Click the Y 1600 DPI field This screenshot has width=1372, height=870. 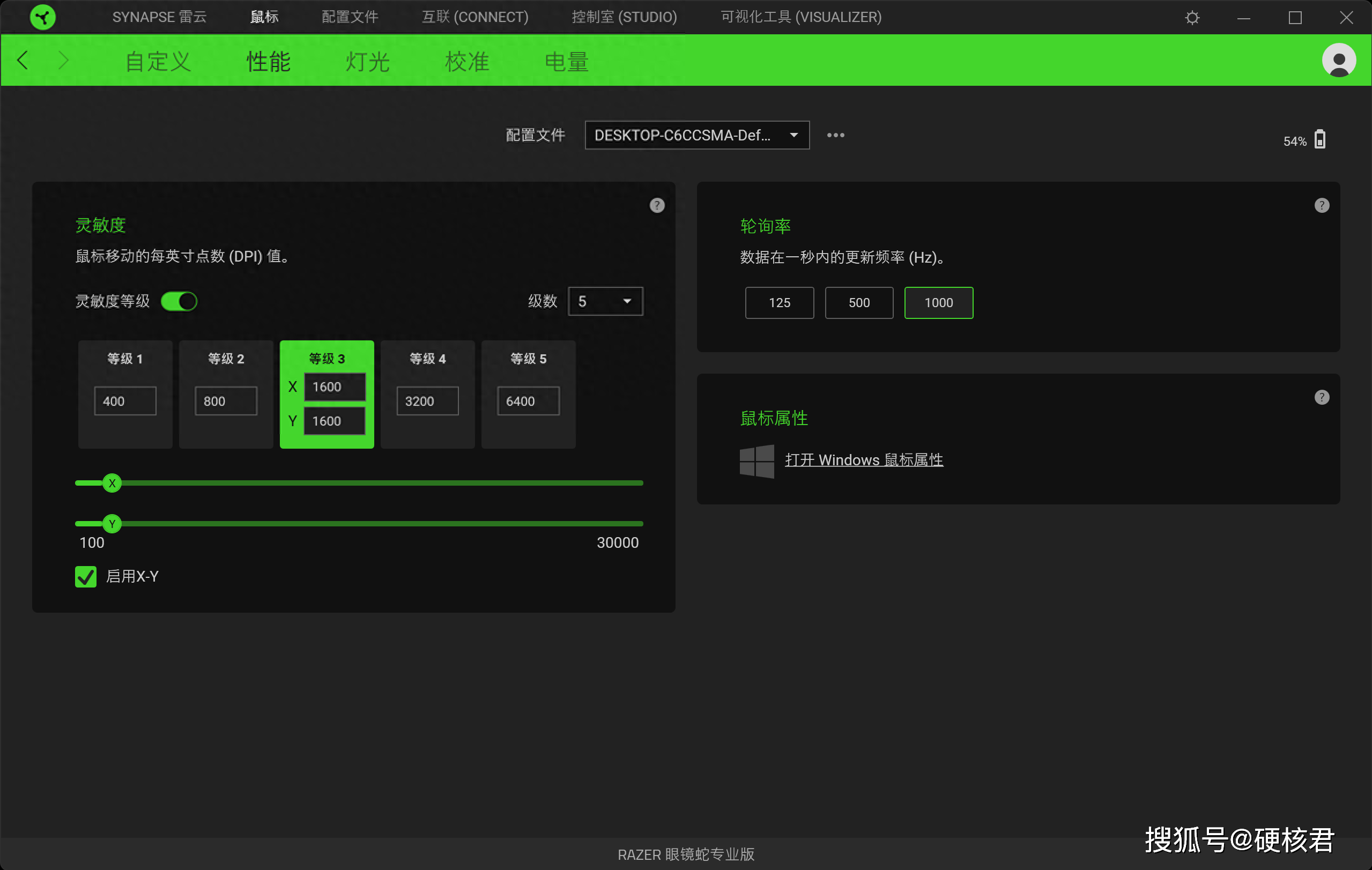[335, 421]
